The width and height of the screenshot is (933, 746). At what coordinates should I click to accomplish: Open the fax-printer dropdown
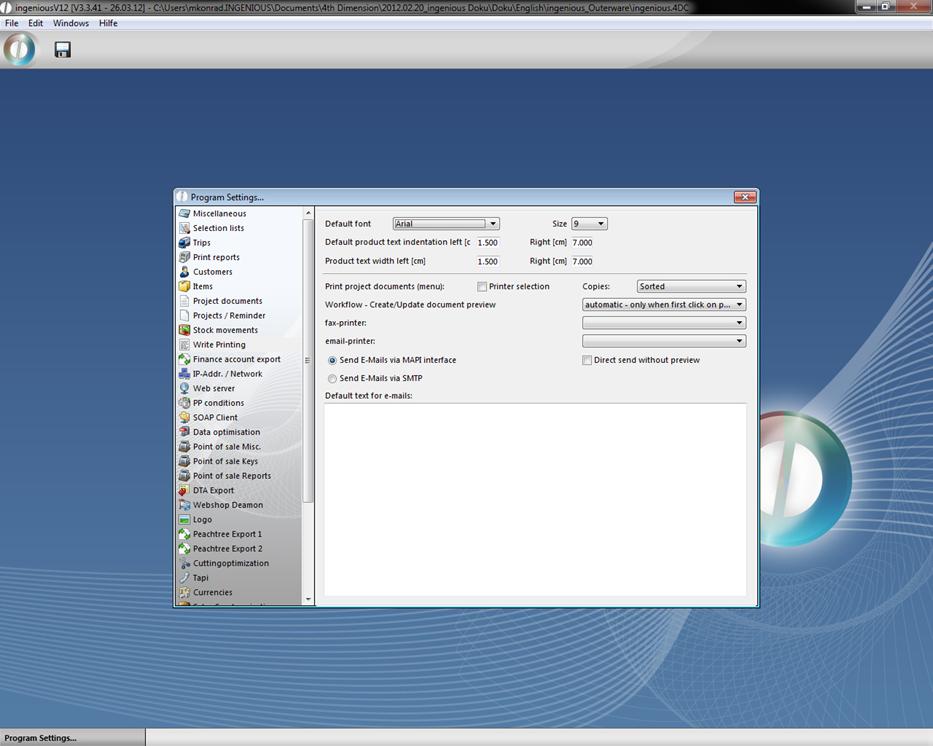(x=664, y=323)
